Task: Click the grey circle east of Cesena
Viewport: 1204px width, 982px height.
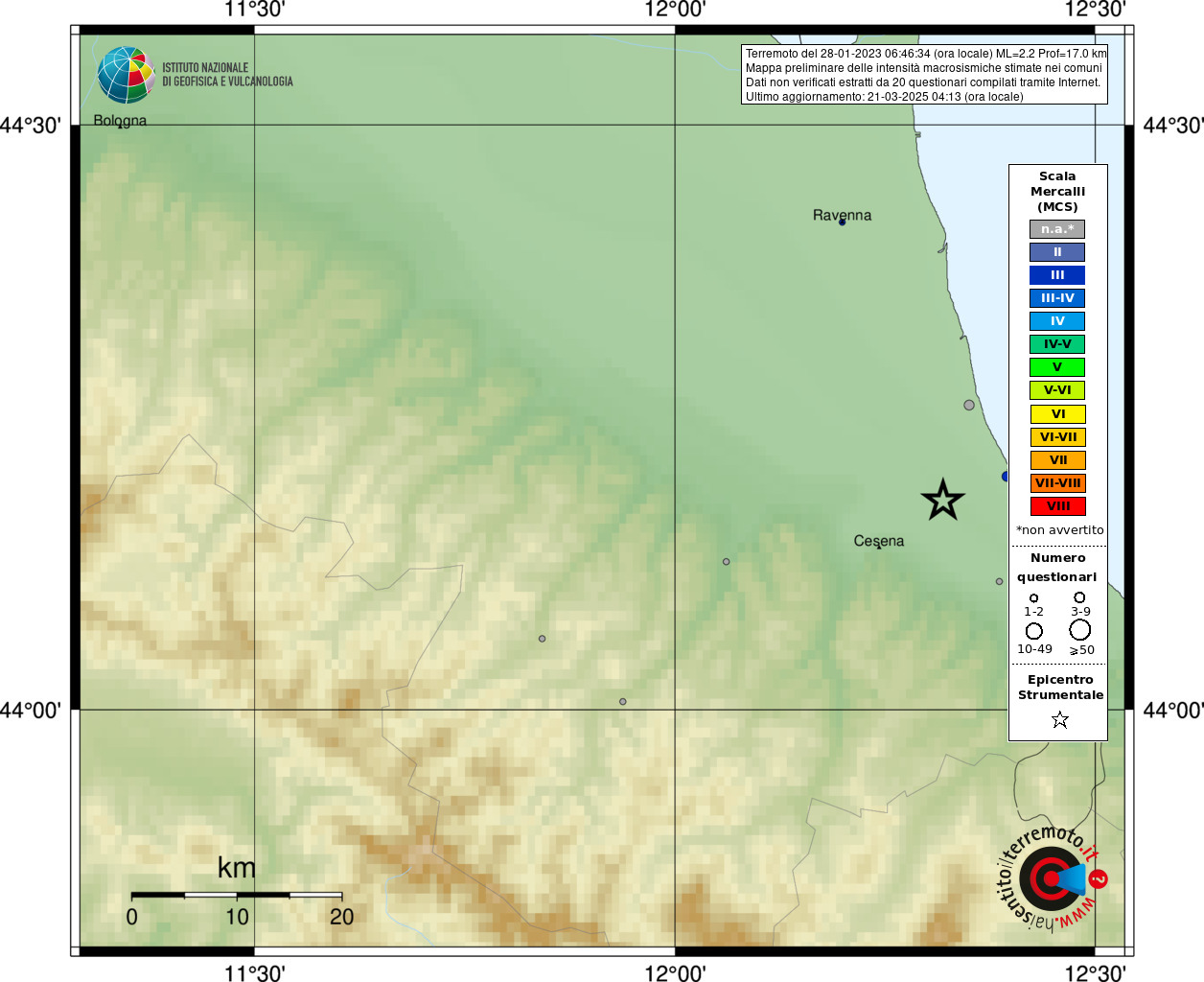Action: (999, 581)
